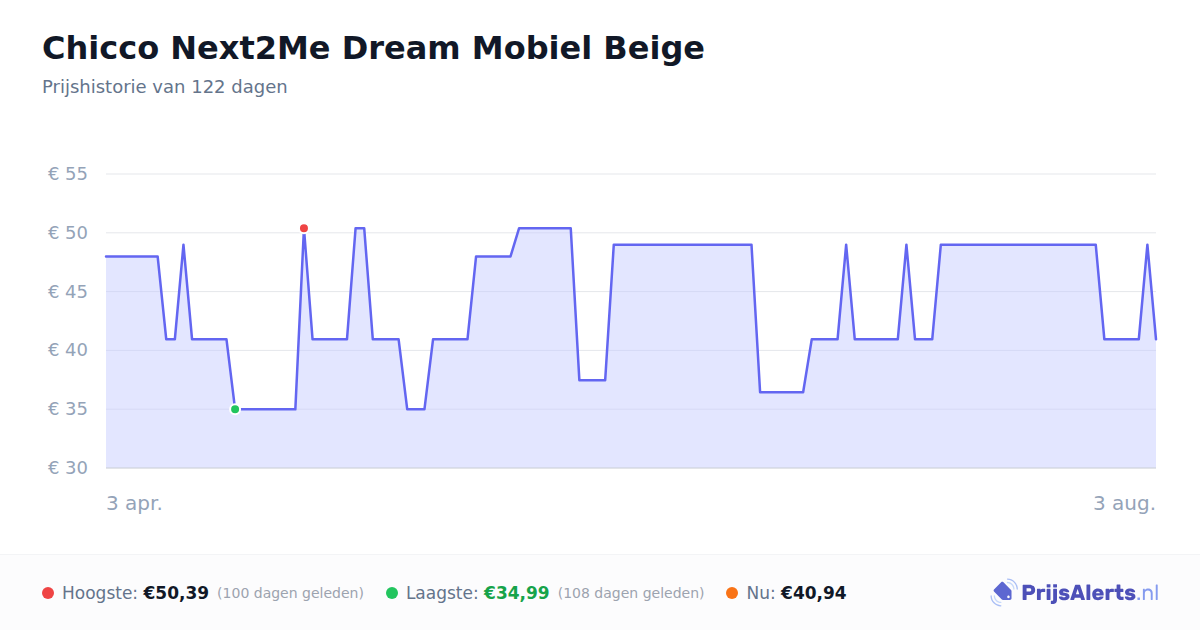Click the Prijshistorie van 122 dagen subtitle
Screen dimensions: 1200x630
165,87
